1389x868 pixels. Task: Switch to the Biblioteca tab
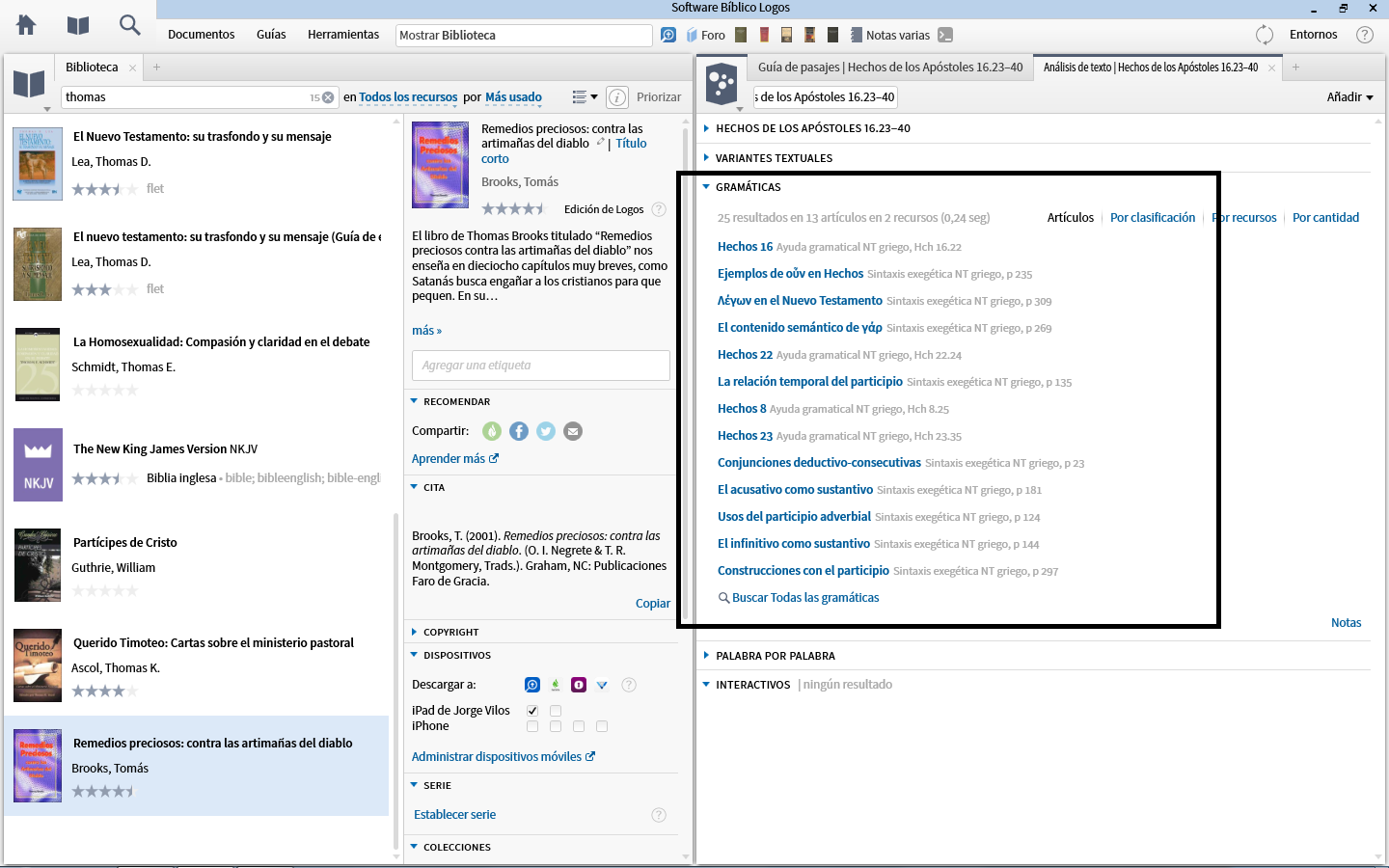pos(92,68)
